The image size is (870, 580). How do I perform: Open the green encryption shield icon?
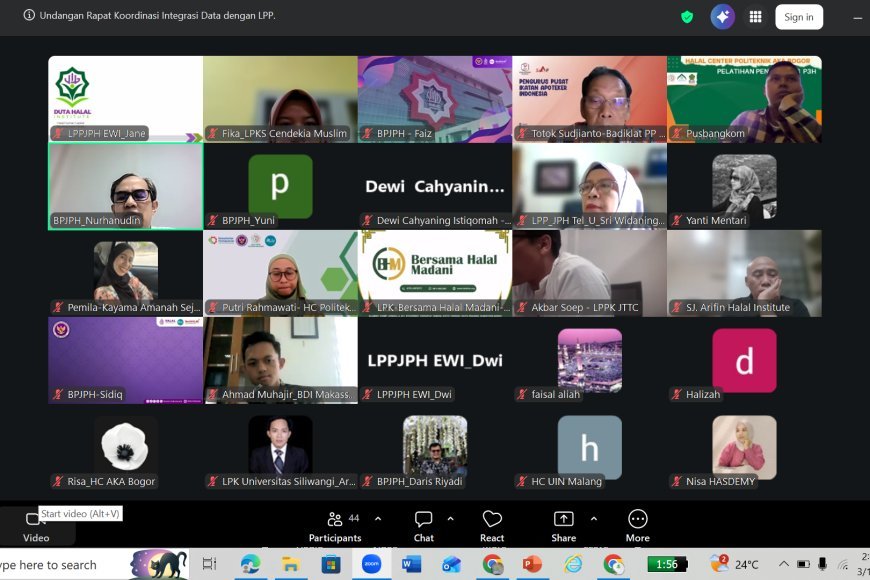[x=687, y=17]
